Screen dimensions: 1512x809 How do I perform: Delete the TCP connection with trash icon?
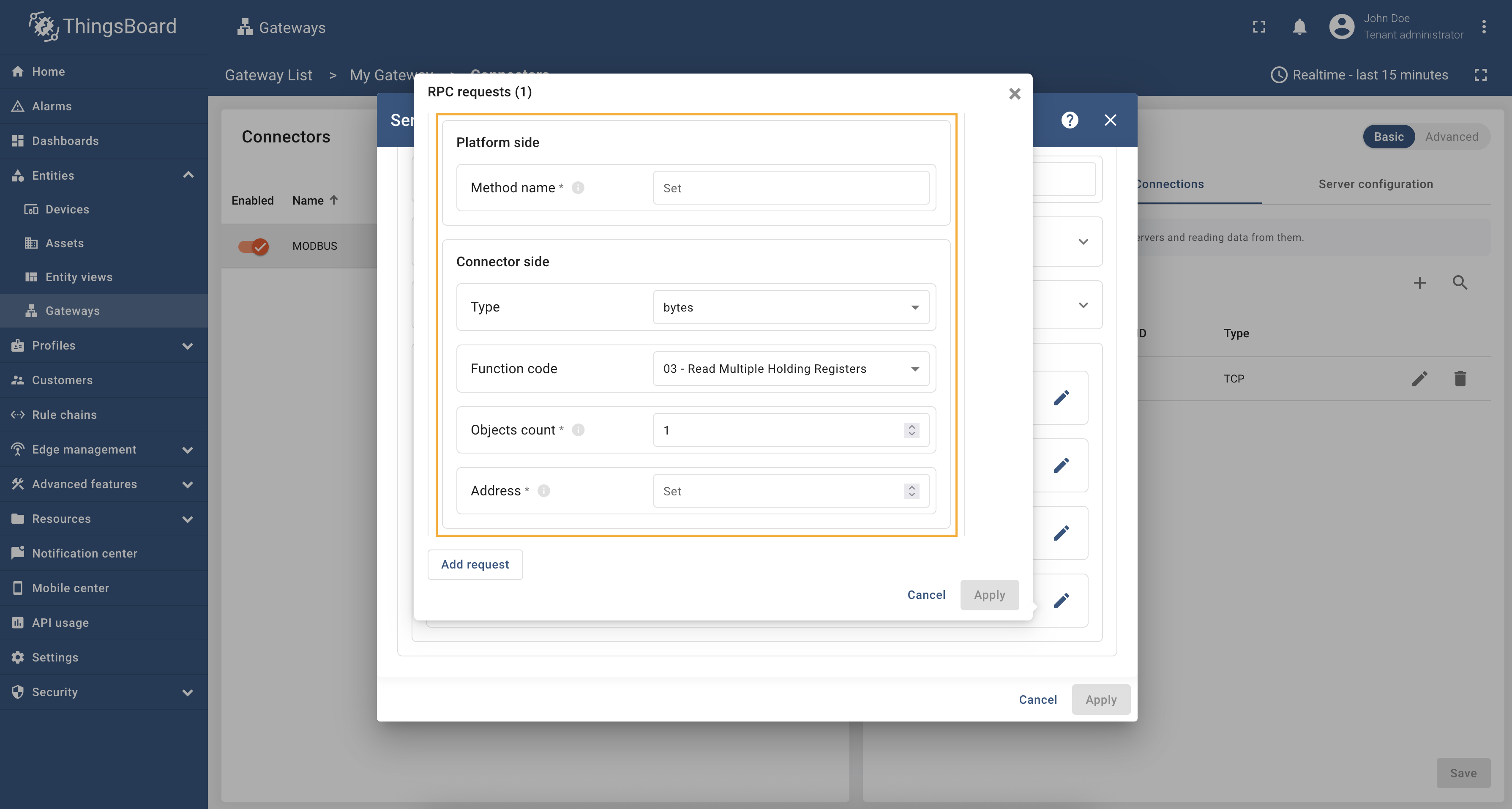pos(1460,379)
